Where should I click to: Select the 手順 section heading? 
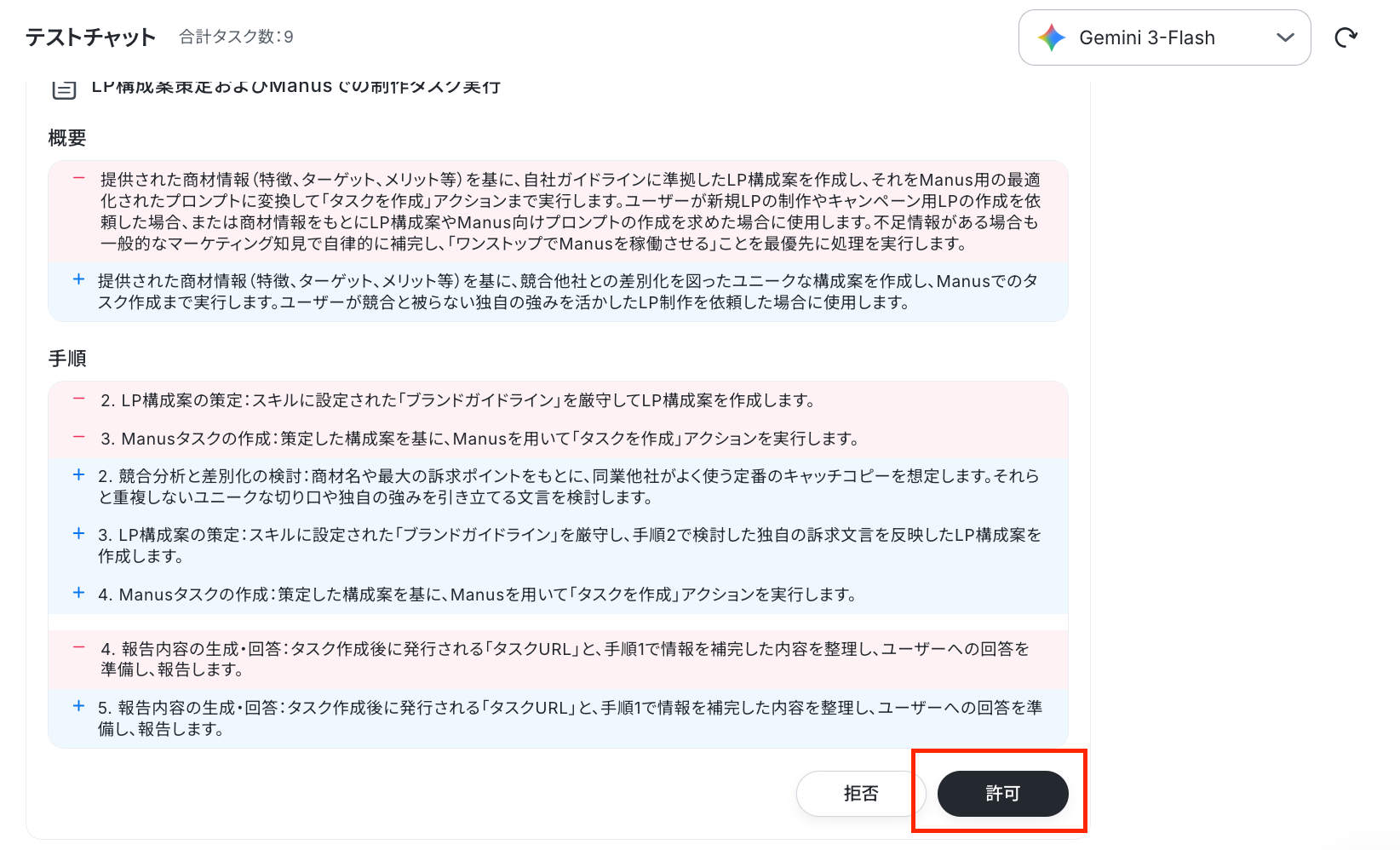(67, 359)
